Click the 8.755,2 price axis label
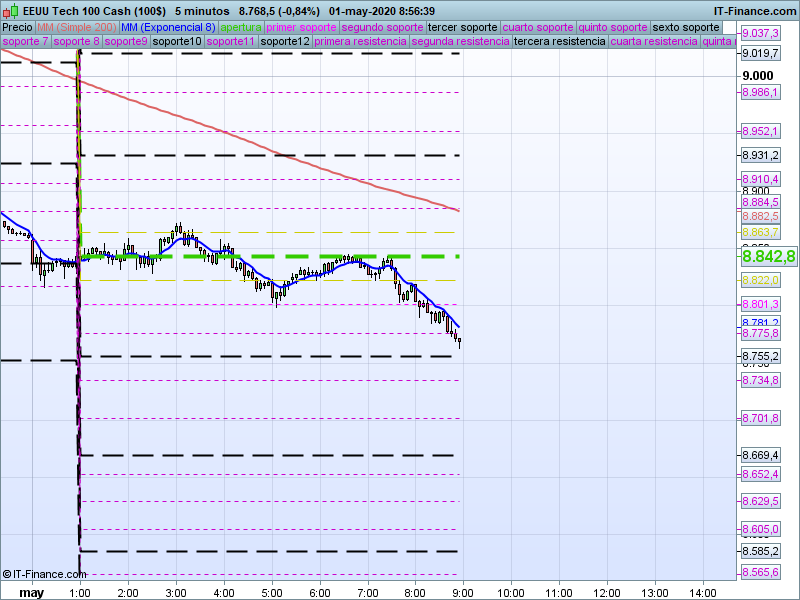800x600 pixels. click(760, 356)
